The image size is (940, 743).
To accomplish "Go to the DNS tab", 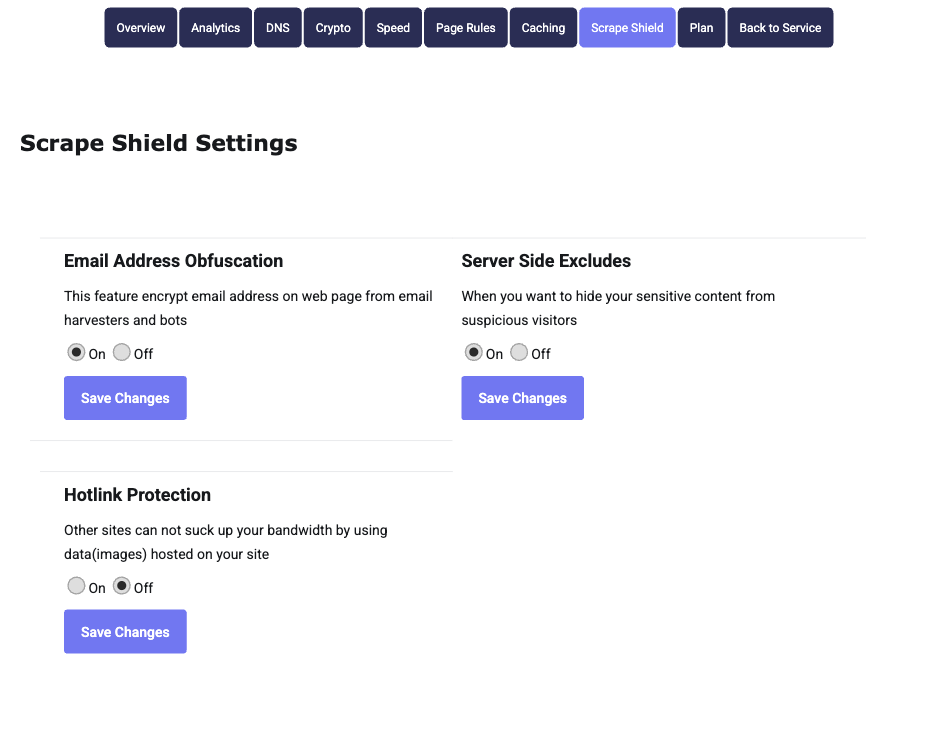I will click(x=278, y=28).
